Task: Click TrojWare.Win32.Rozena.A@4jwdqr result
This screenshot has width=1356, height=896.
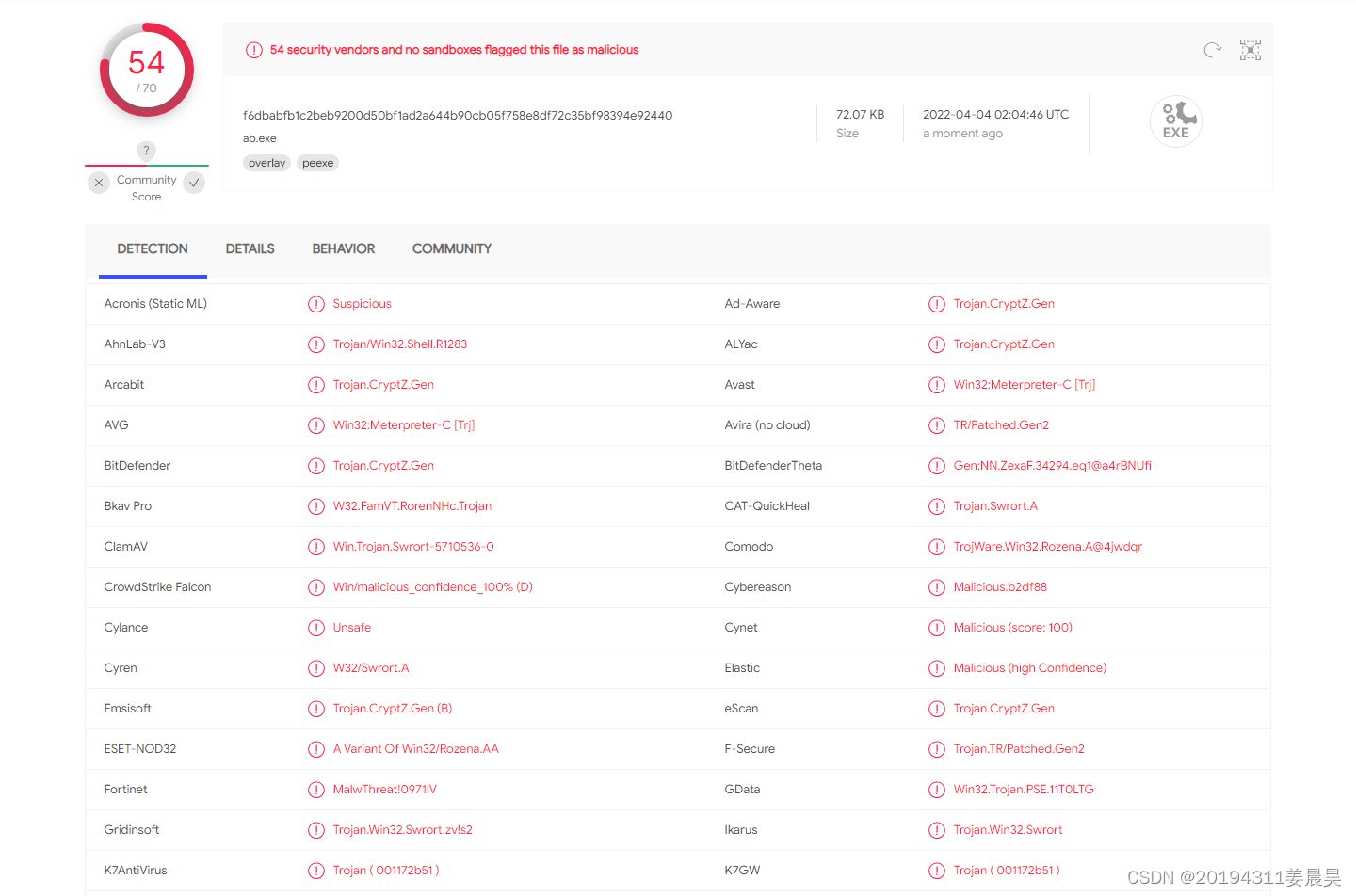Action: click(x=1048, y=547)
